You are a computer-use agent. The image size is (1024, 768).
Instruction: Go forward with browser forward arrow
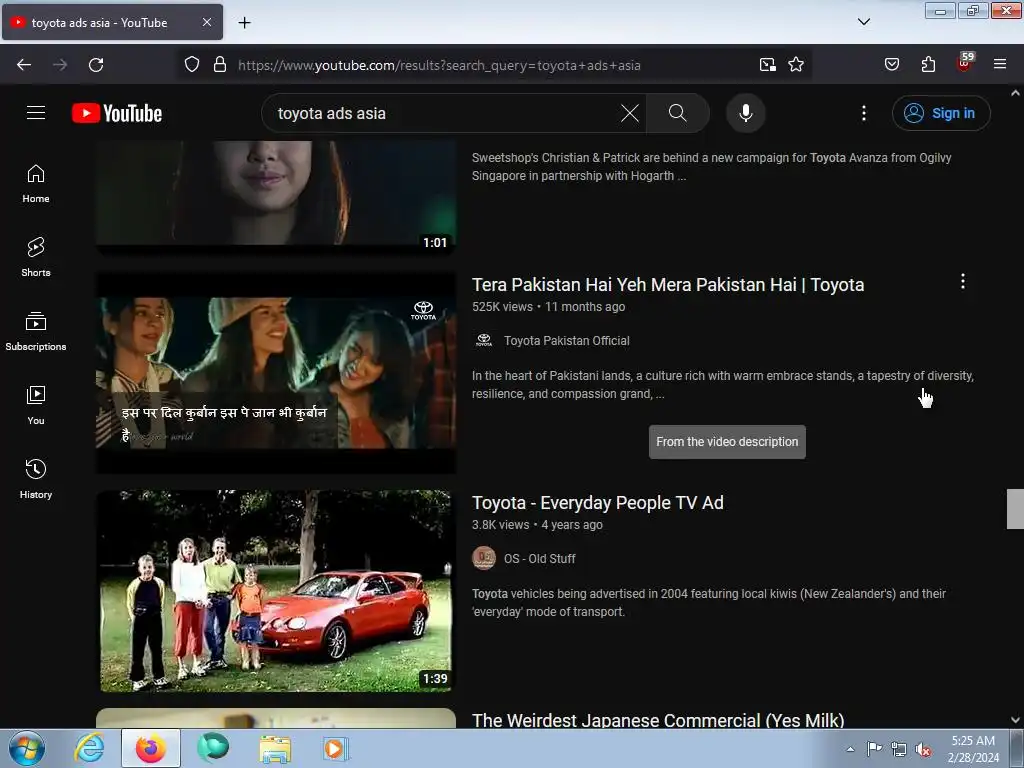point(60,65)
